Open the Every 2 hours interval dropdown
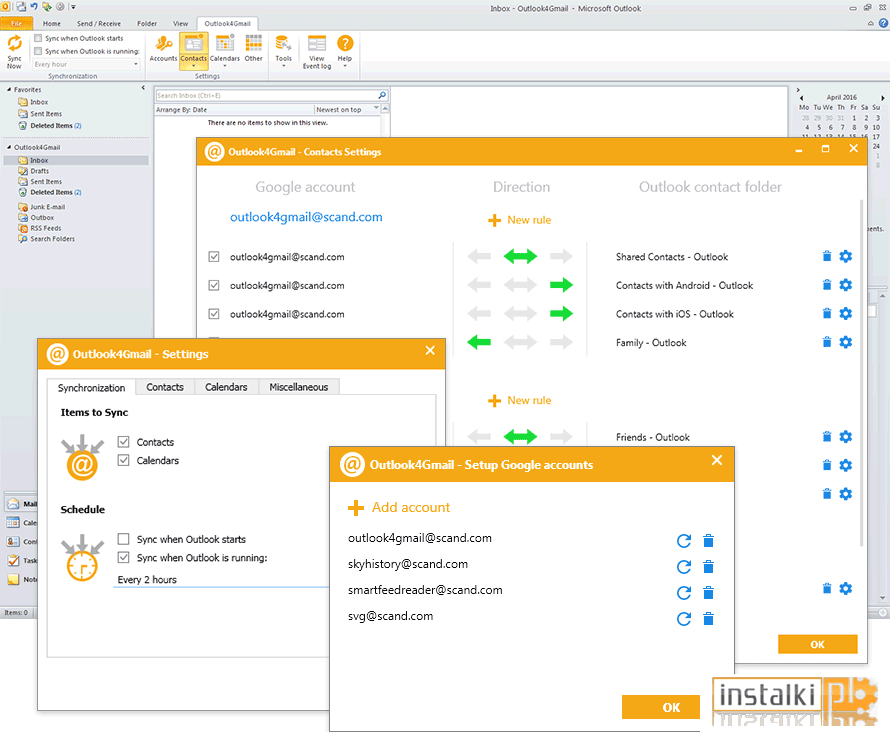 [x=221, y=579]
